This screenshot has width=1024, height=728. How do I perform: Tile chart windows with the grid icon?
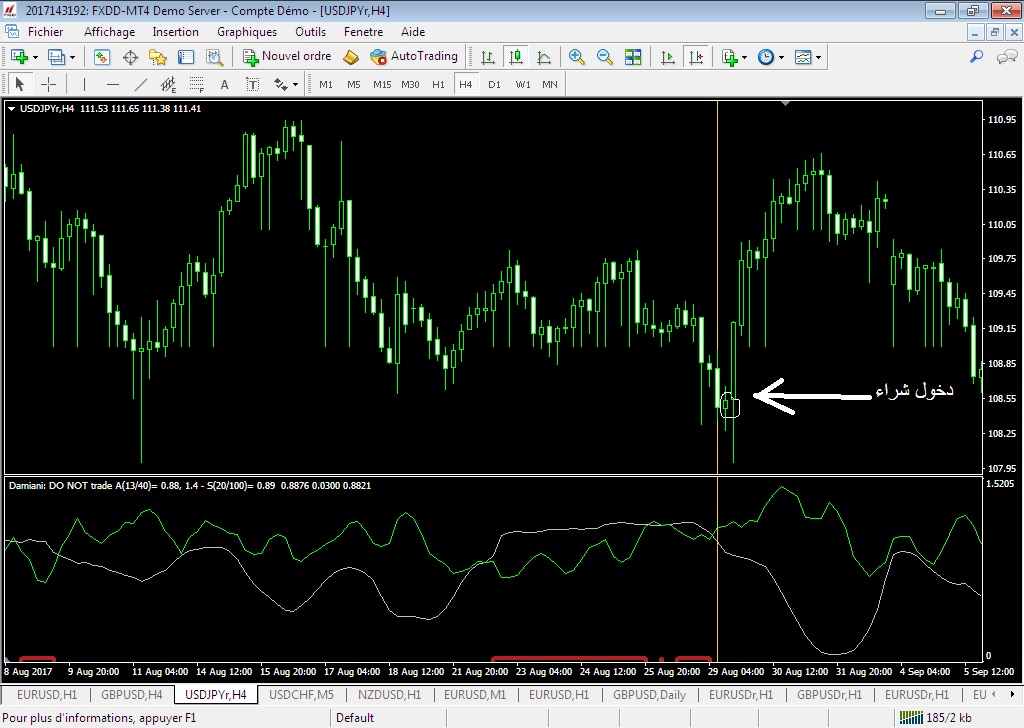pos(633,57)
